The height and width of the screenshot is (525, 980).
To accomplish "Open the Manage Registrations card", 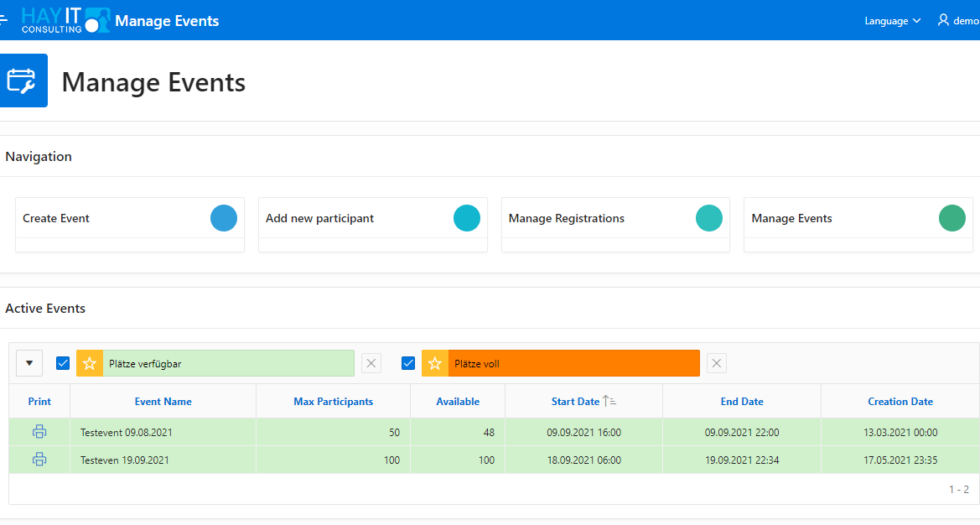I will (x=616, y=225).
